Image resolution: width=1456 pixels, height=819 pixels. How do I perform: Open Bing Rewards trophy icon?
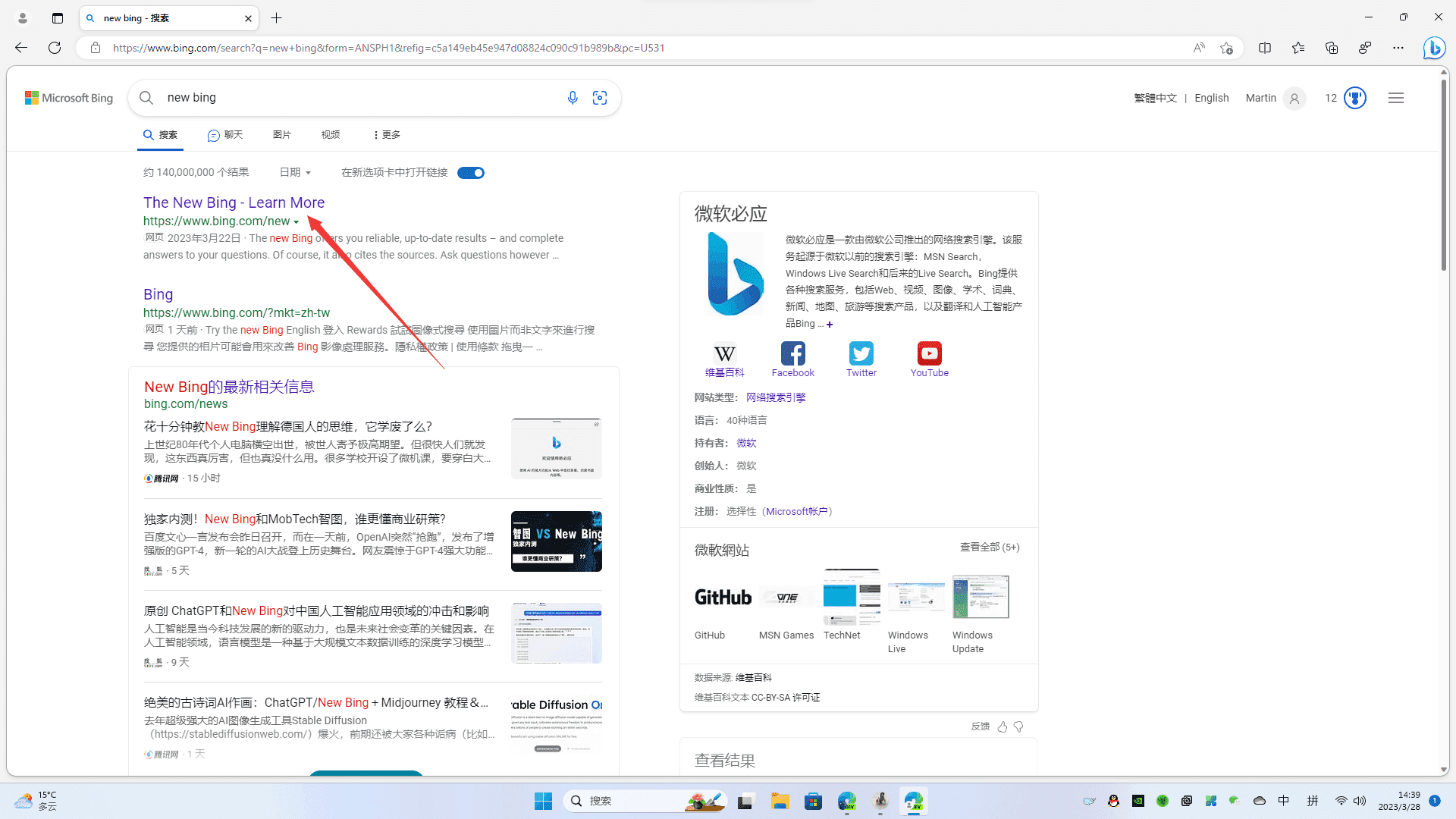[x=1354, y=98]
